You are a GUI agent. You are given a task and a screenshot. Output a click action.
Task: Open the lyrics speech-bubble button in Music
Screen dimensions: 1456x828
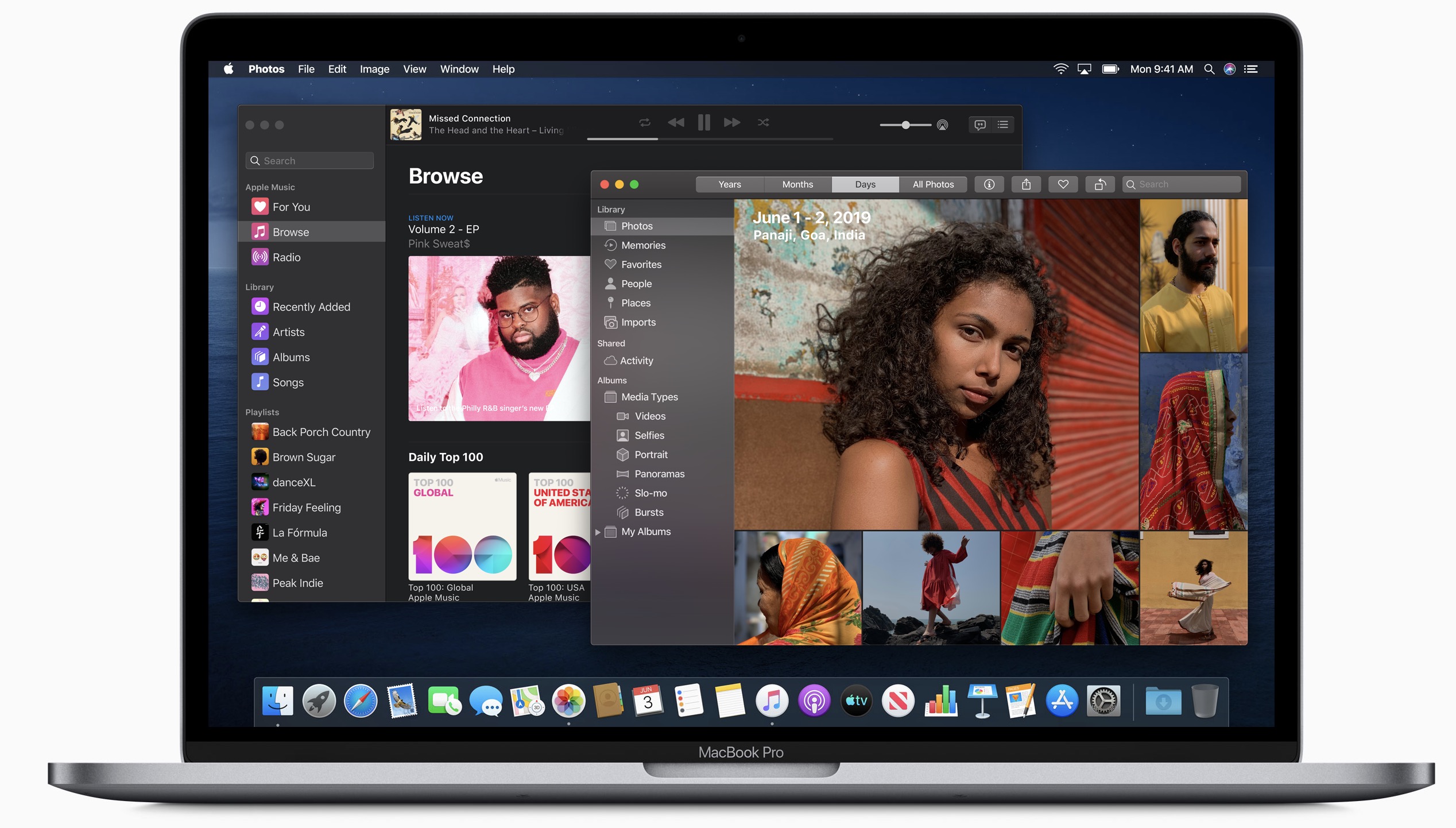coord(980,125)
